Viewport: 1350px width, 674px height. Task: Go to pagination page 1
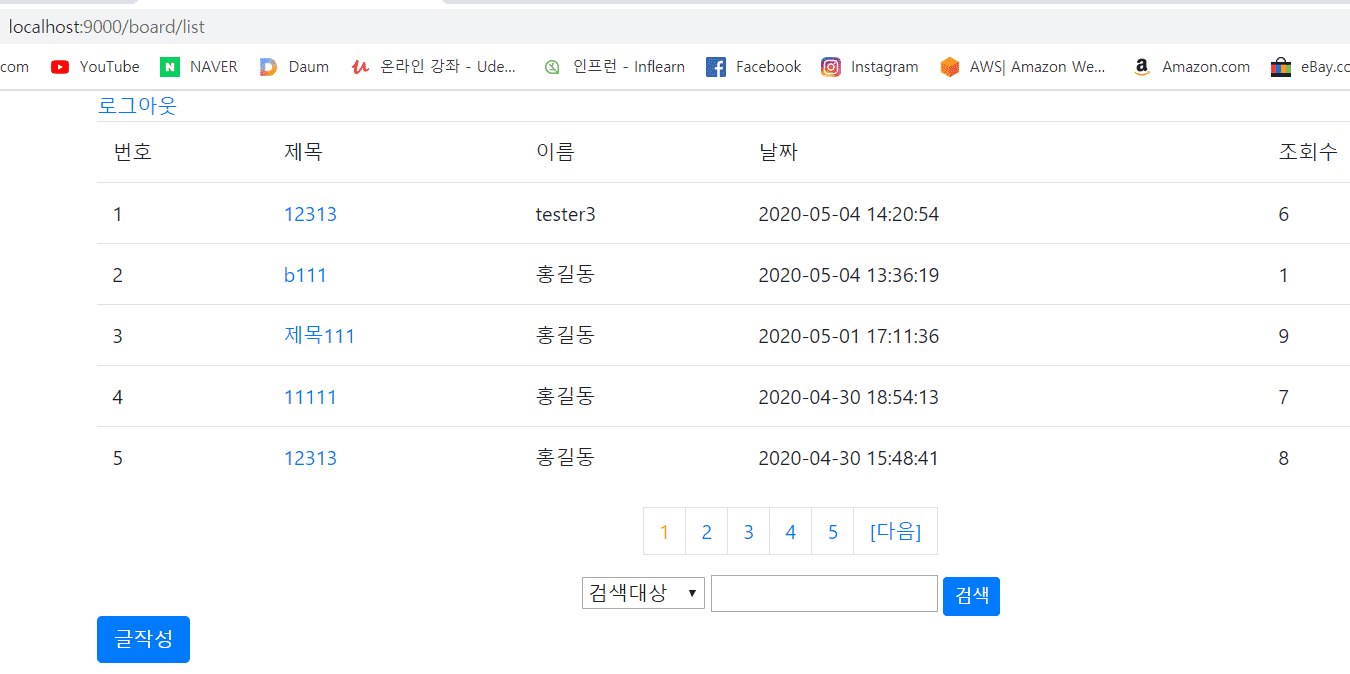click(665, 531)
